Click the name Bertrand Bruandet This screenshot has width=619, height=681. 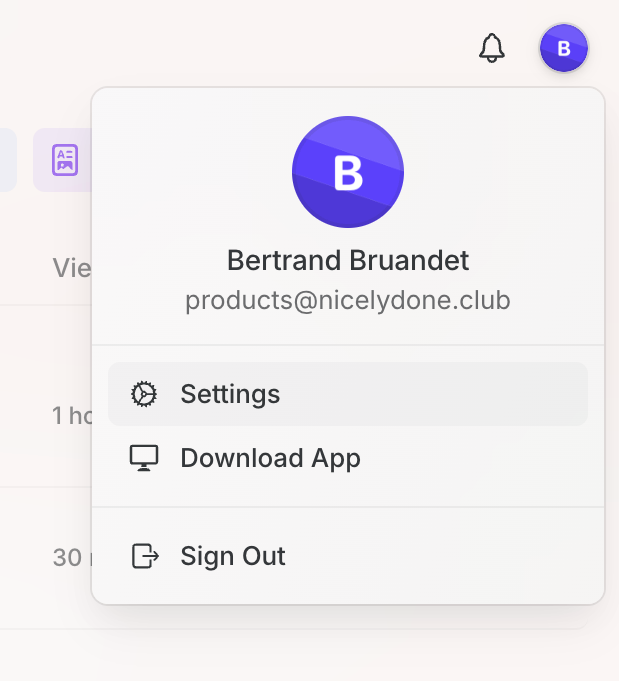348,260
